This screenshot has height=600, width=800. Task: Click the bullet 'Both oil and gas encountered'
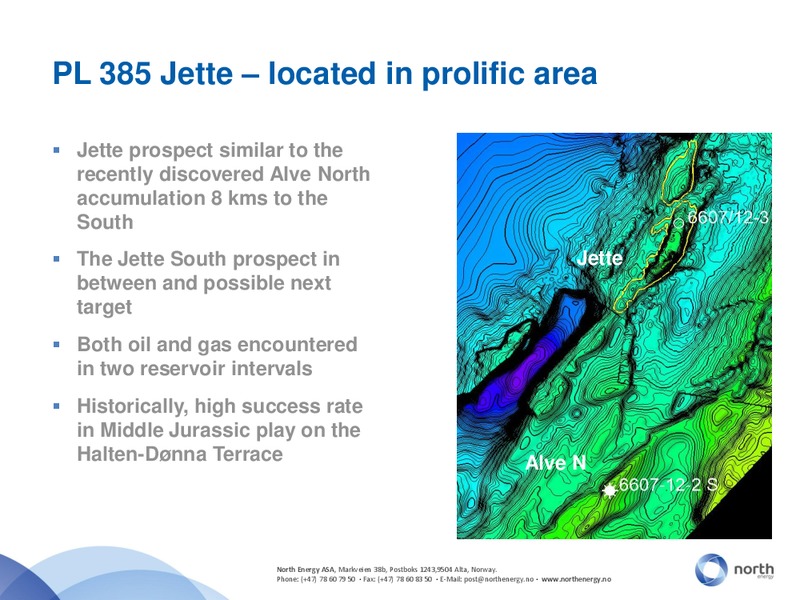point(217,344)
